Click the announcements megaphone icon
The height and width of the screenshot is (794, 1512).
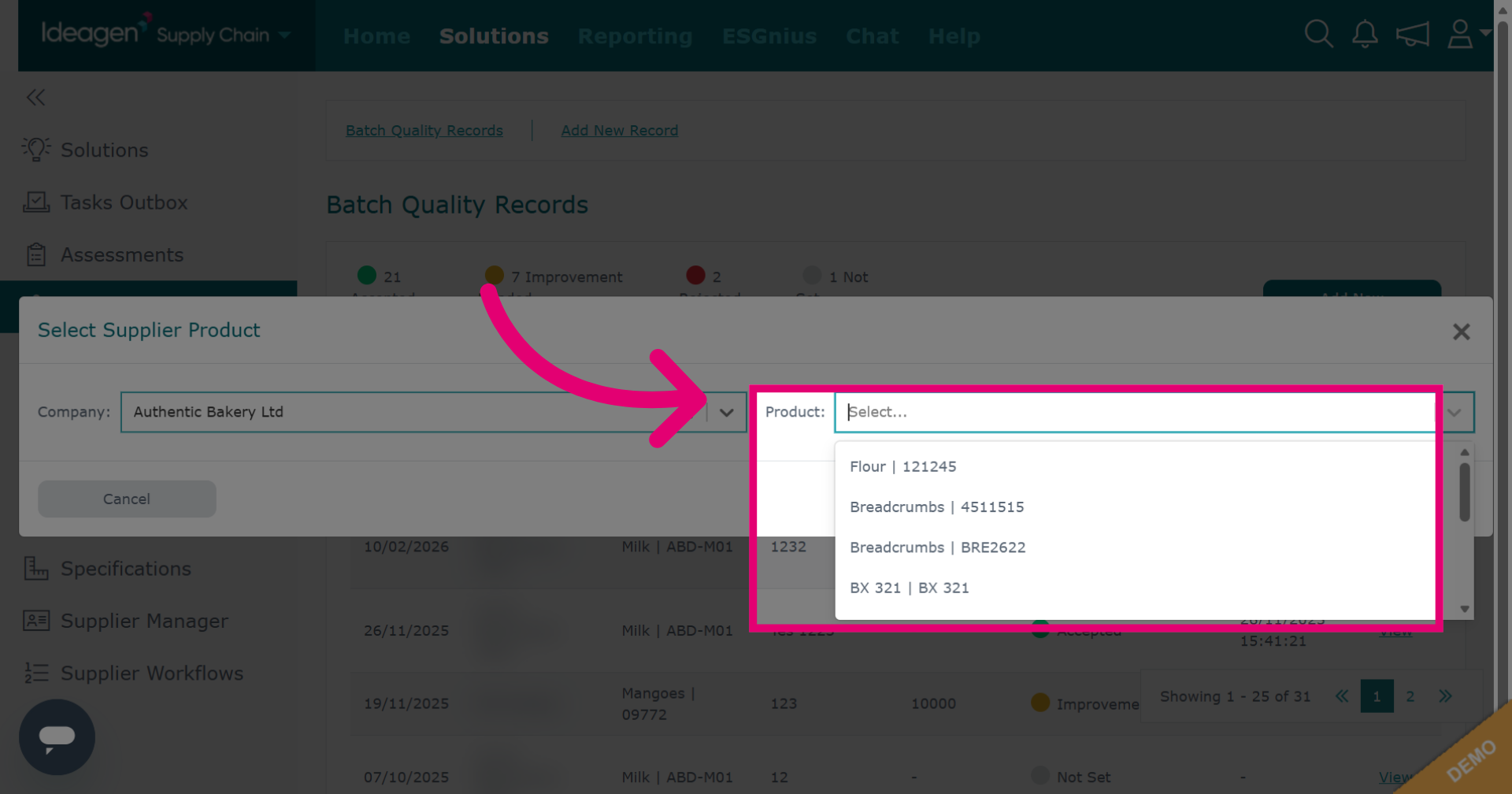[1412, 35]
